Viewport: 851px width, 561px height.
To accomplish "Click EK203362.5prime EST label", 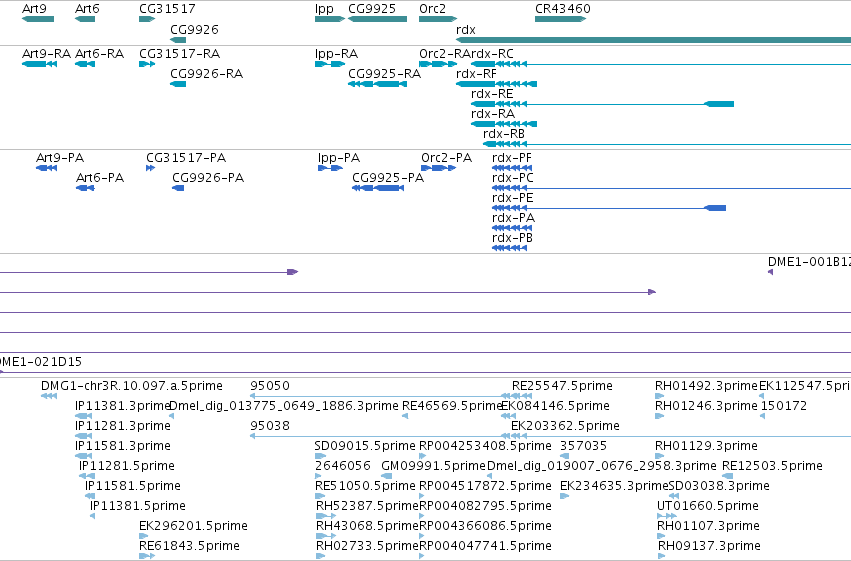I will click(565, 426).
